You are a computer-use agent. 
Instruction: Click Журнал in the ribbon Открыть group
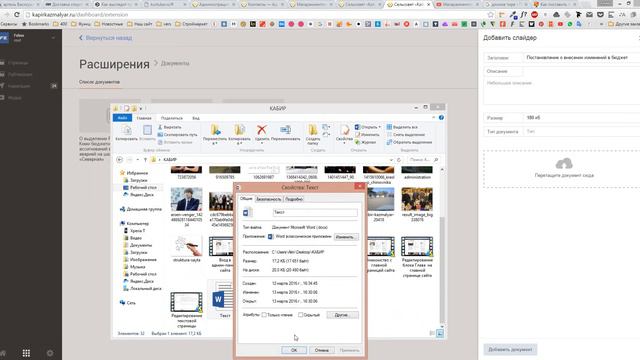365,142
